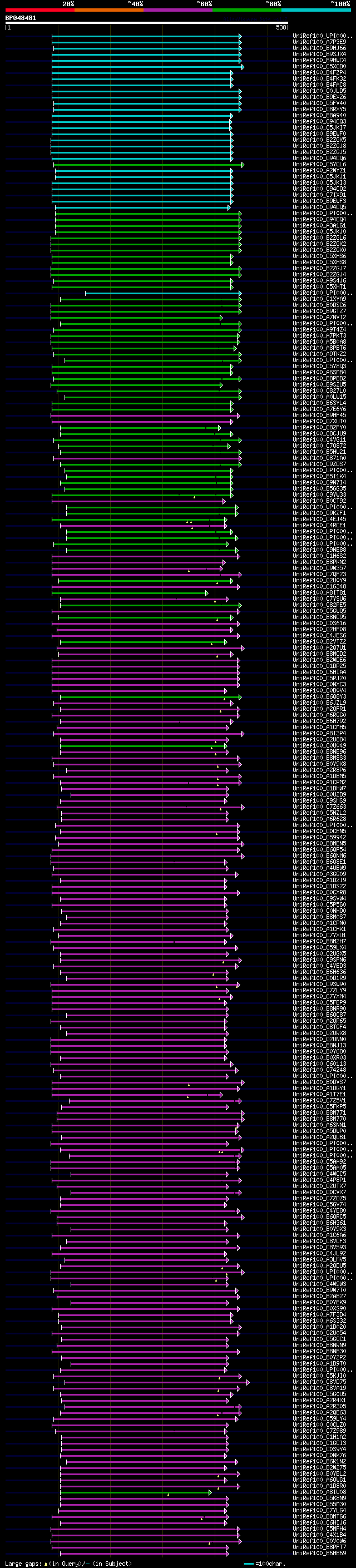Select hit label UniRef100_A6R628
The height and width of the screenshot is (1568, 356).
click(x=319, y=819)
